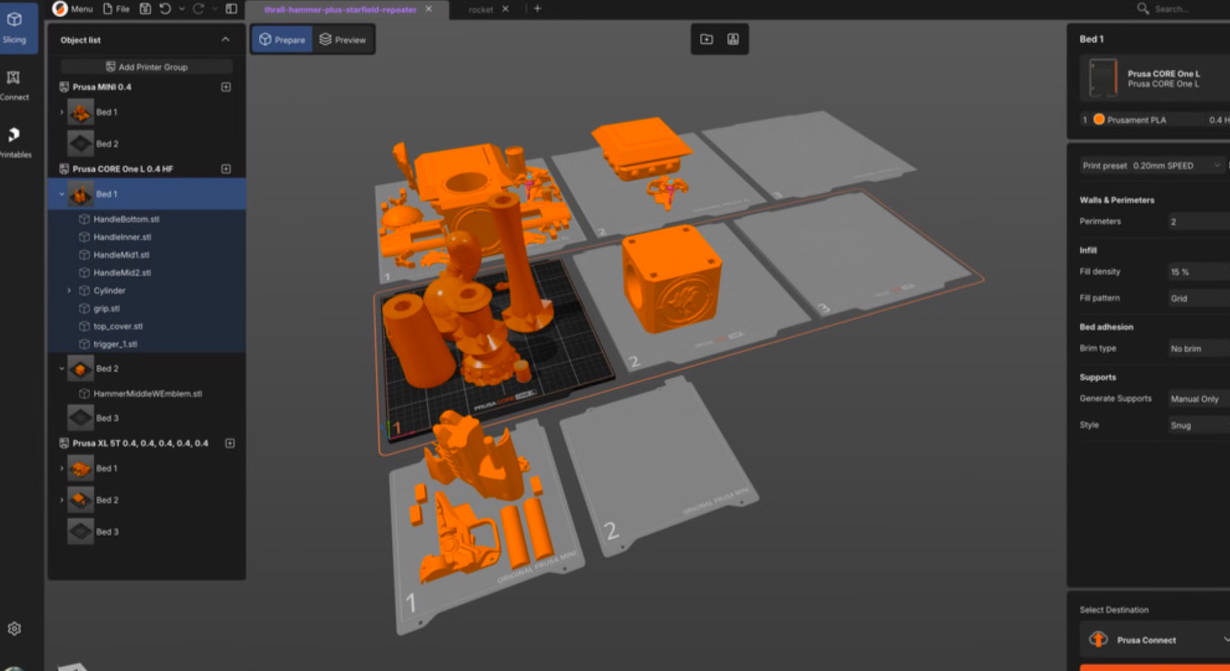Click the Redo arrow icon
The image size is (1230, 671).
pyautogui.click(x=198, y=9)
